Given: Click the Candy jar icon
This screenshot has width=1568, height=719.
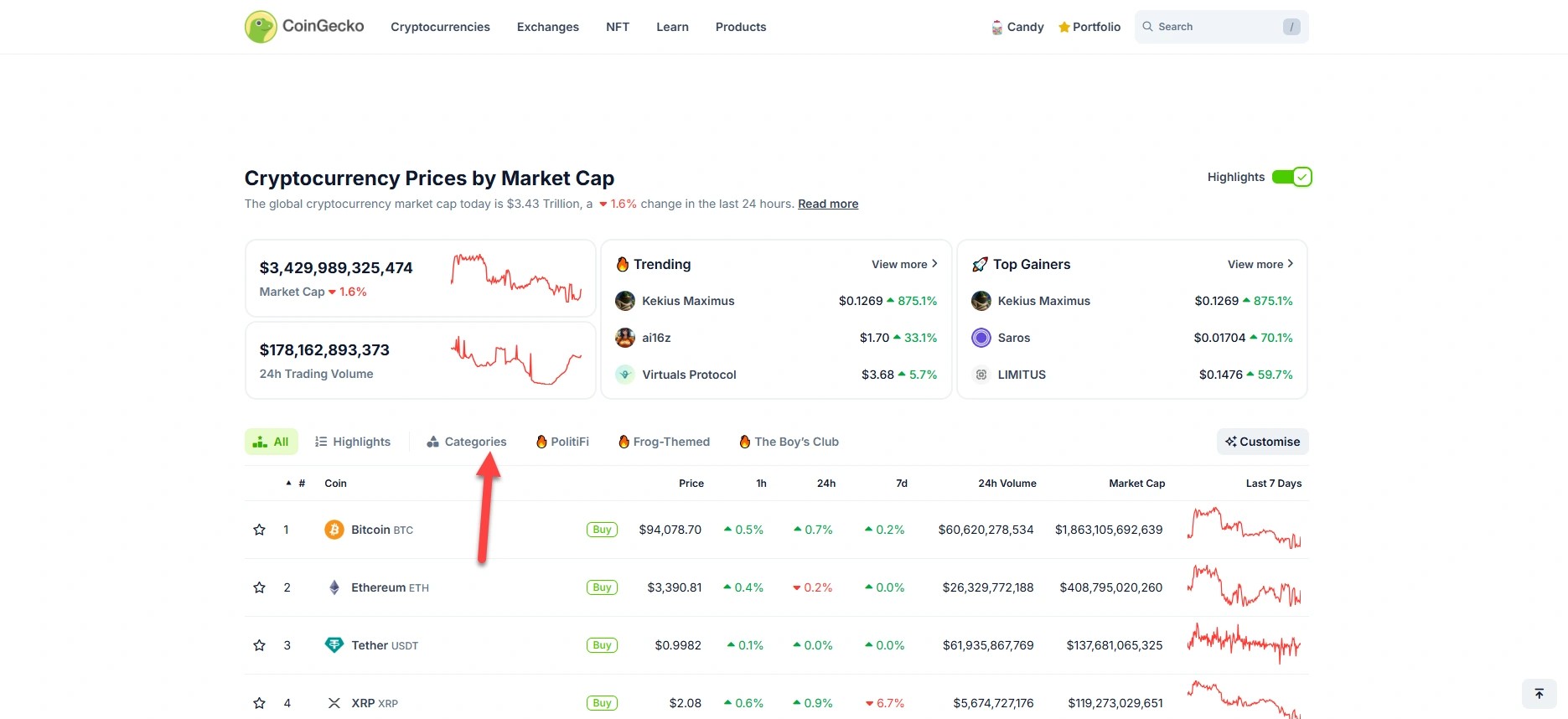Looking at the screenshot, I should 996,28.
